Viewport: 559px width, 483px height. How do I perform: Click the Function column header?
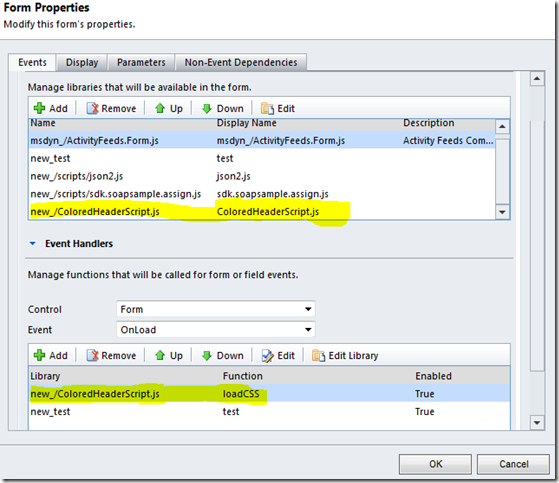click(242, 376)
